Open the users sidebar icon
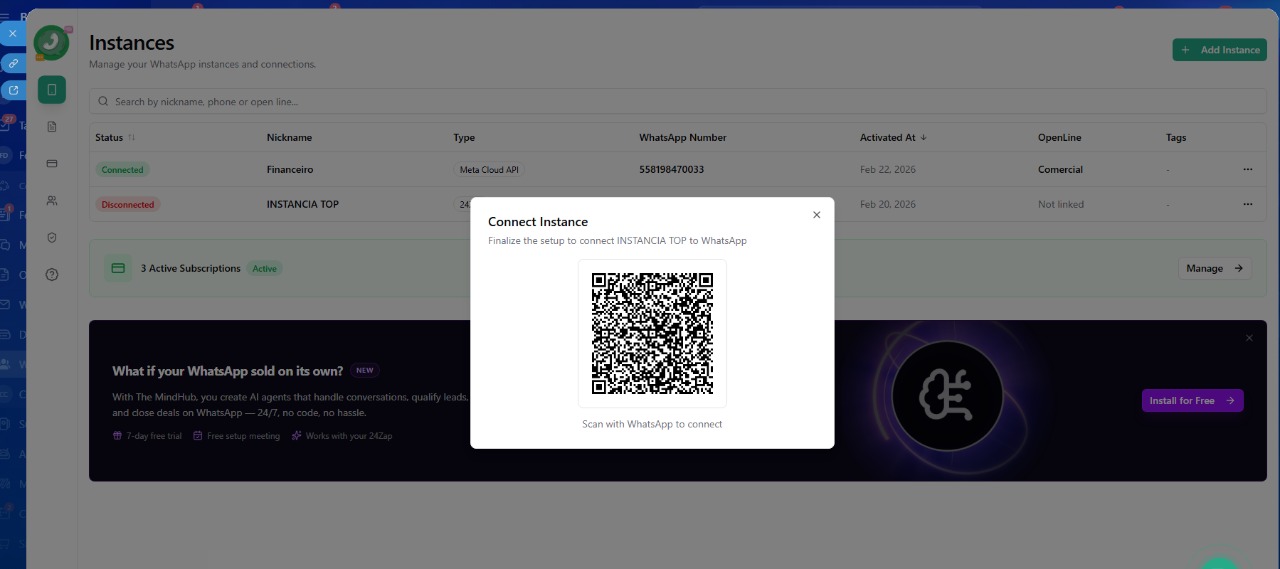This screenshot has width=1280, height=569. tap(52, 201)
